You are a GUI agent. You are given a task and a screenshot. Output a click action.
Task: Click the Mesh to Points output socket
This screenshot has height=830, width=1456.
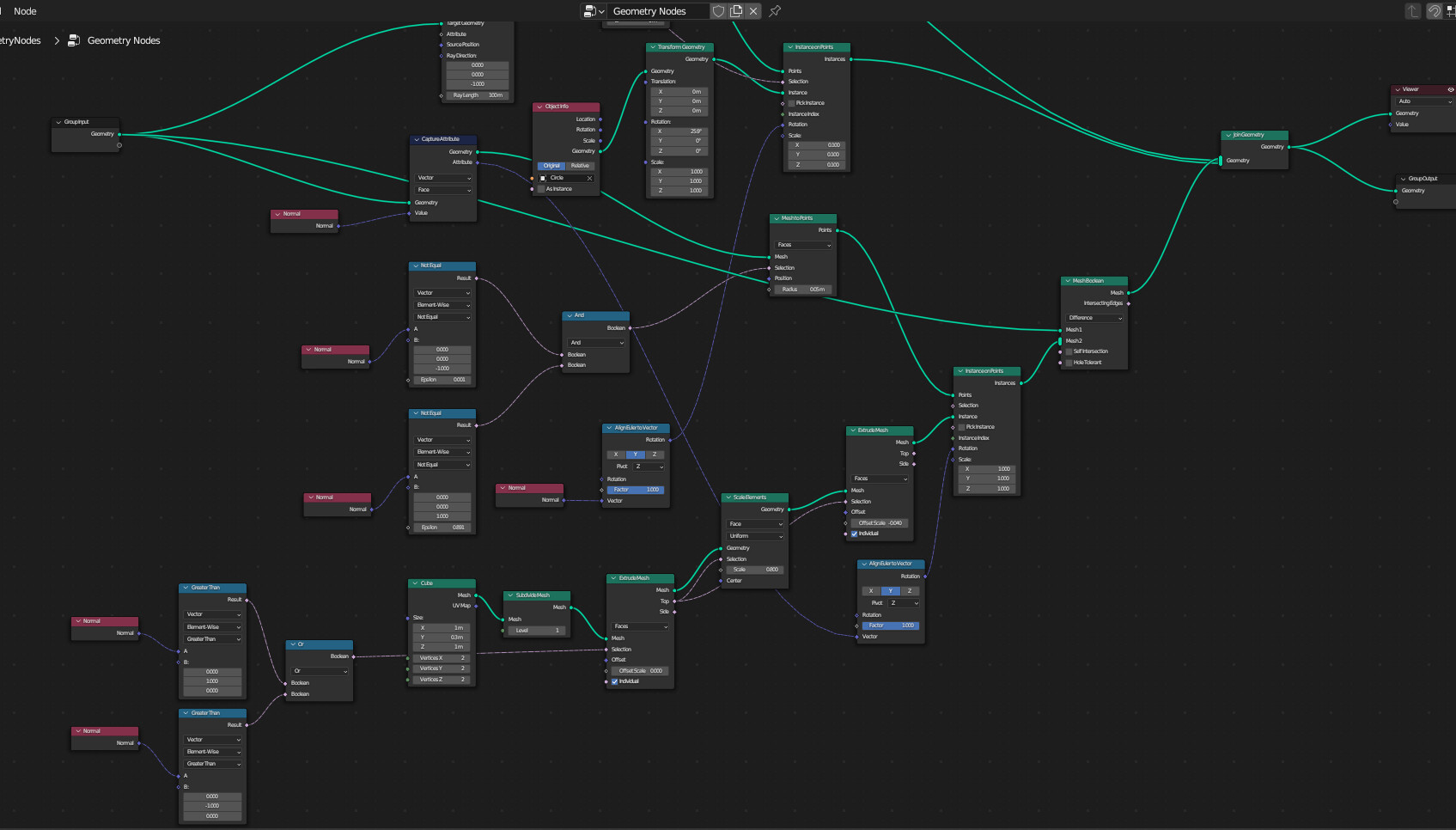tap(837, 230)
